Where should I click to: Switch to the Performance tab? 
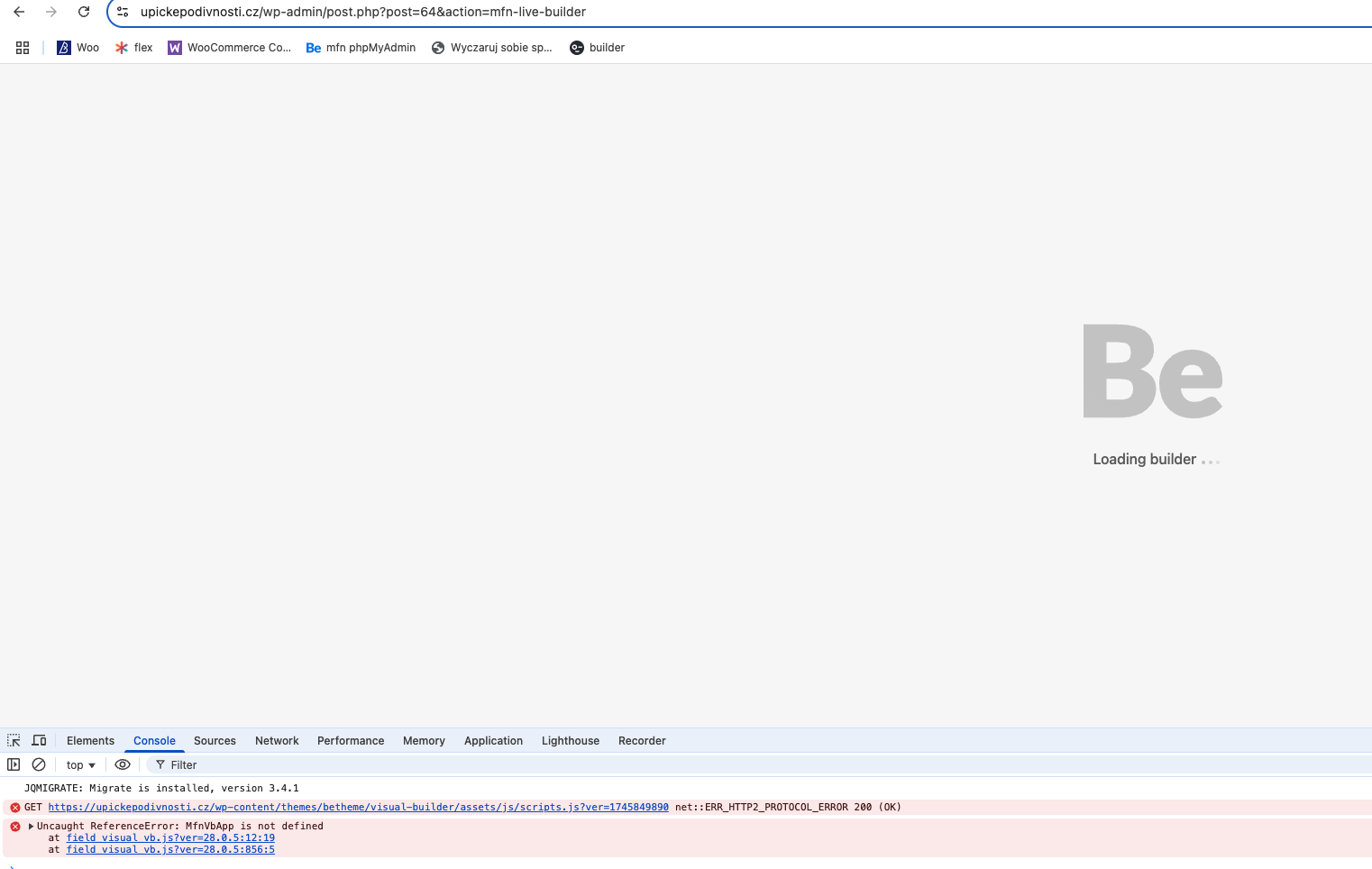coord(351,741)
